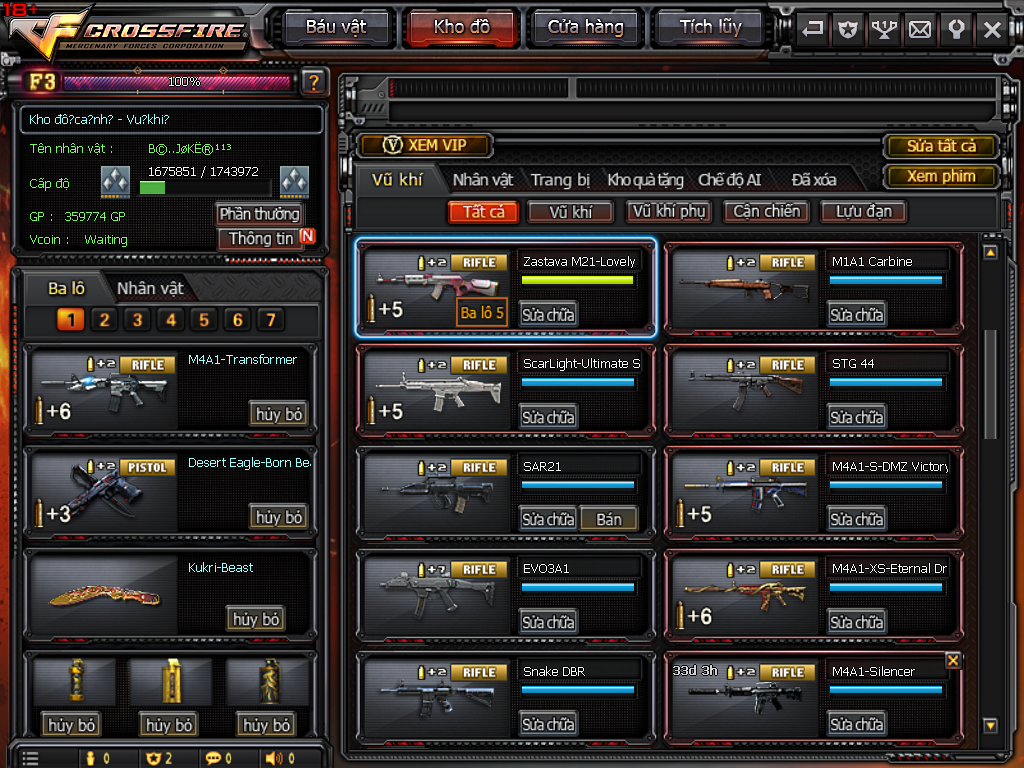The height and width of the screenshot is (768, 1024).
Task: Select the EVO3A1 weapon image
Action: (436, 595)
